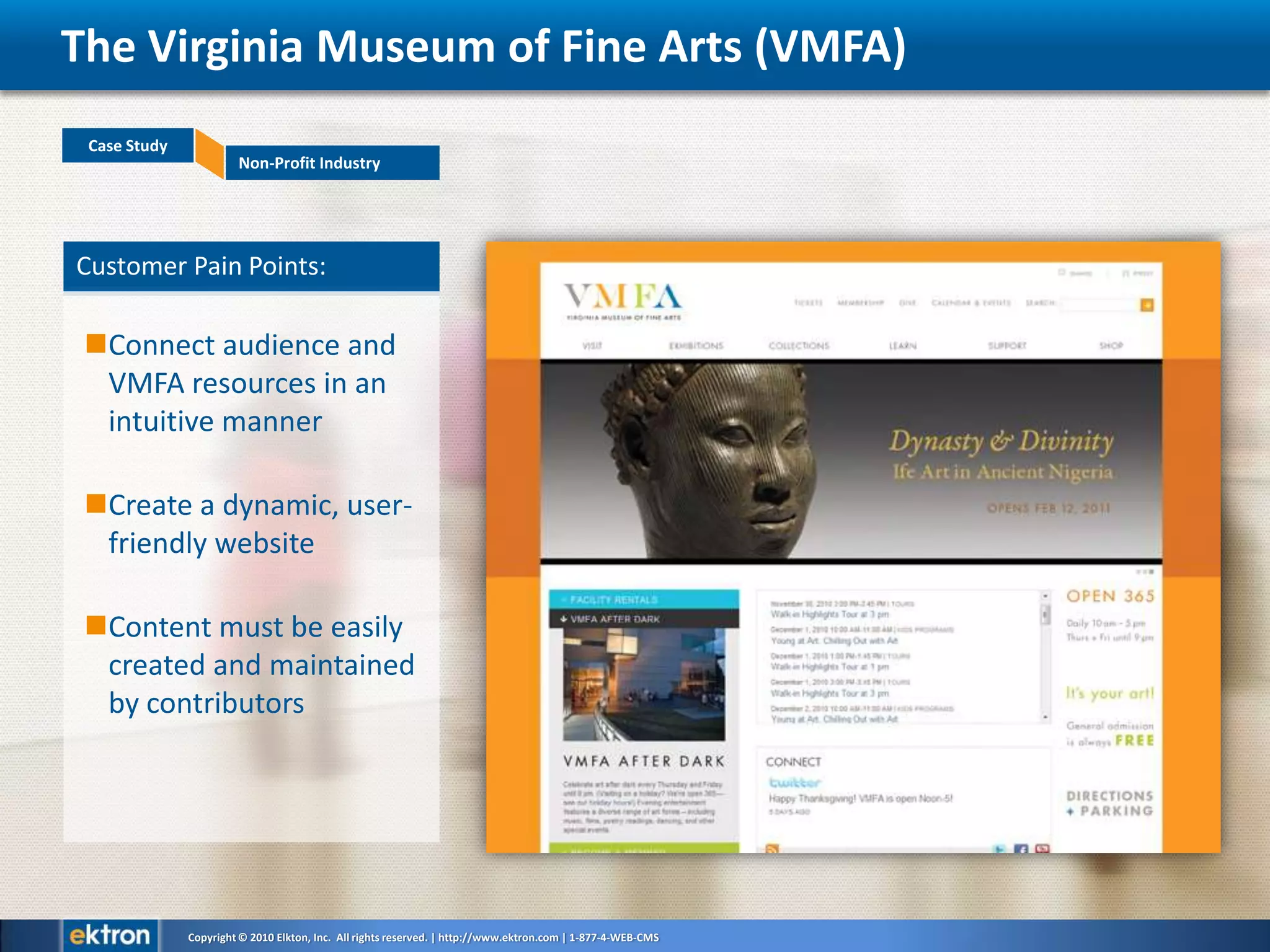Click the Membership link

(x=860, y=302)
